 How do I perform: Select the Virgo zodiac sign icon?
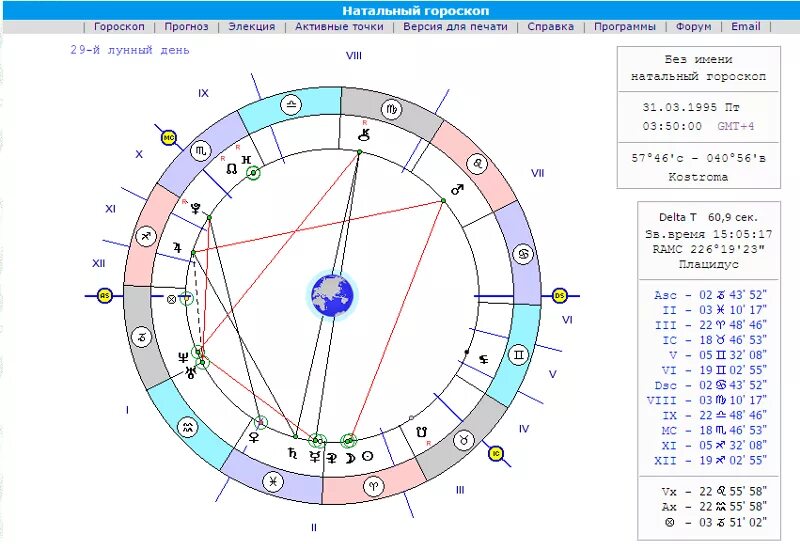point(391,109)
